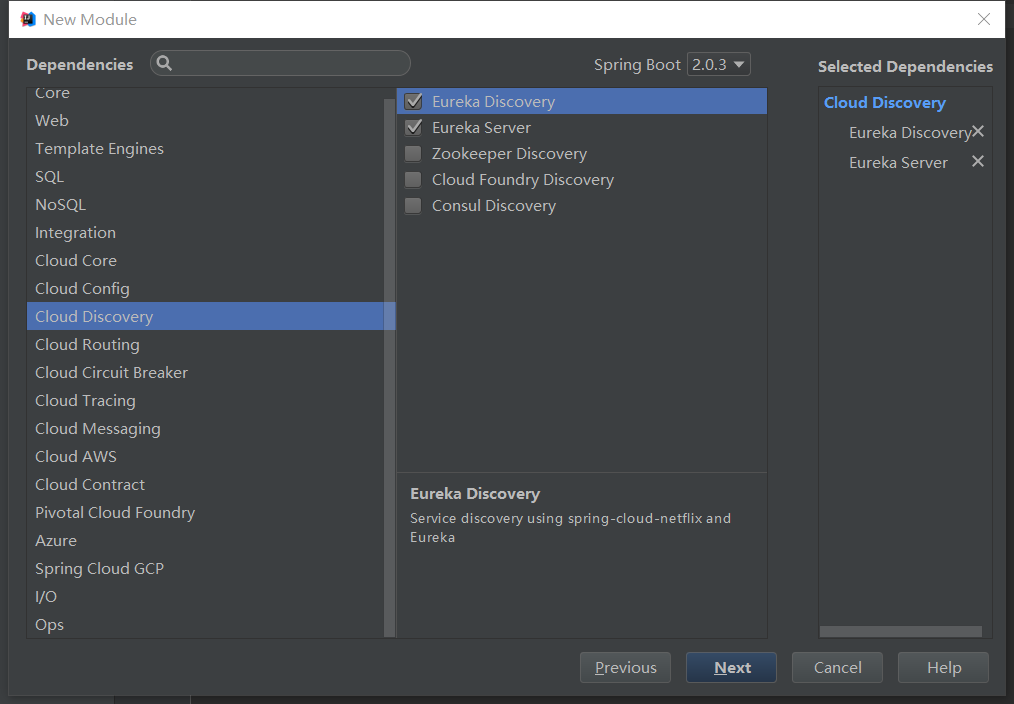Image resolution: width=1014 pixels, height=704 pixels.
Task: Cancel the New Module wizard
Action: coord(837,667)
